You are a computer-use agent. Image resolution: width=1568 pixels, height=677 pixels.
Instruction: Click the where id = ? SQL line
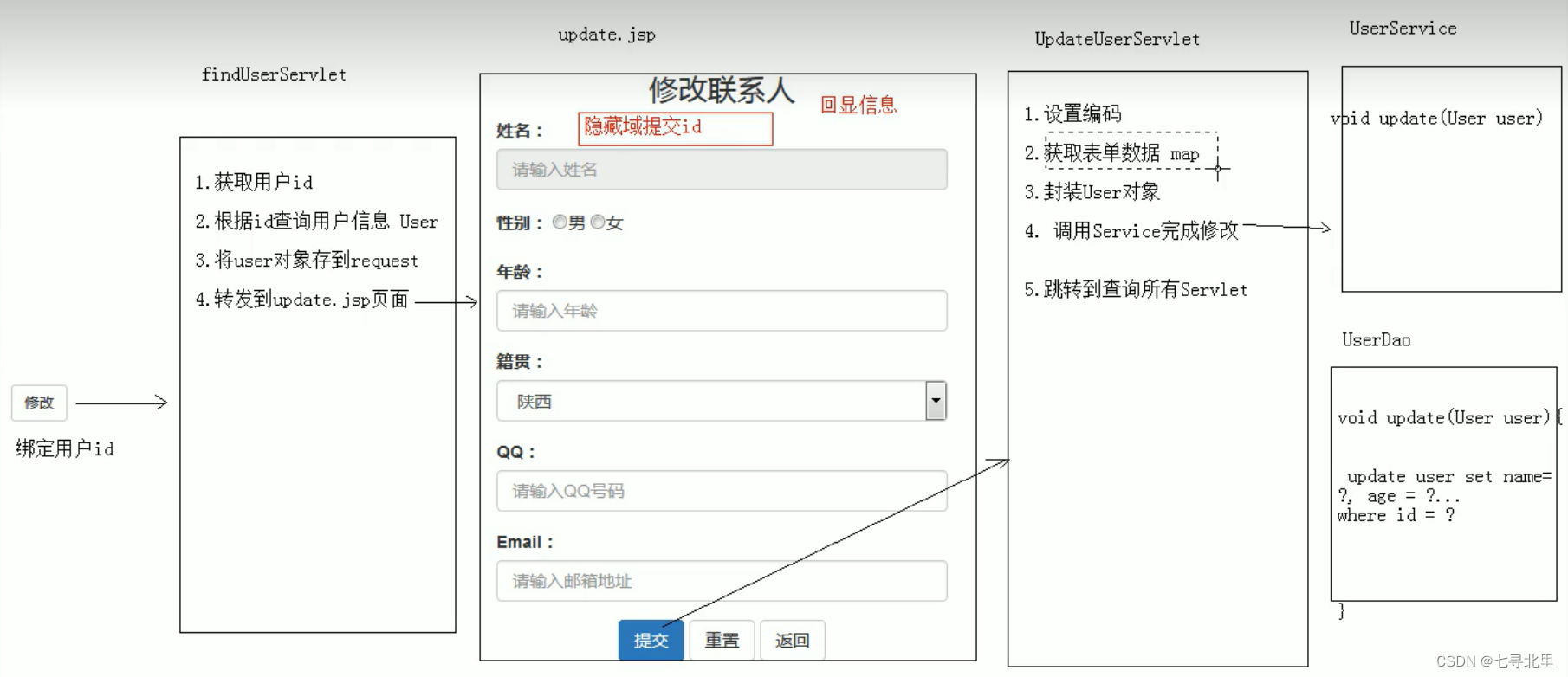1396,516
